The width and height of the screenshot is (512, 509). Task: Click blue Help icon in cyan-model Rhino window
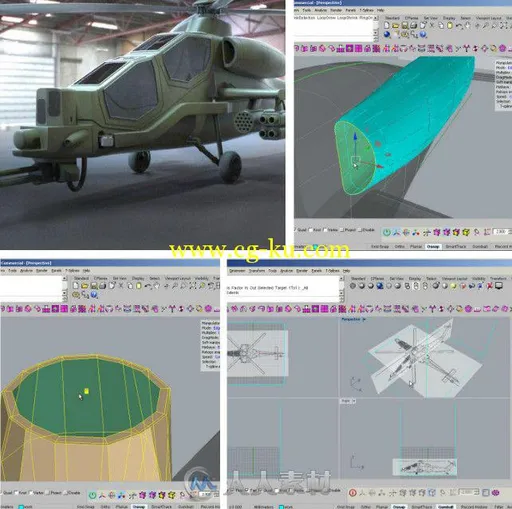pyautogui.click(x=423, y=34)
